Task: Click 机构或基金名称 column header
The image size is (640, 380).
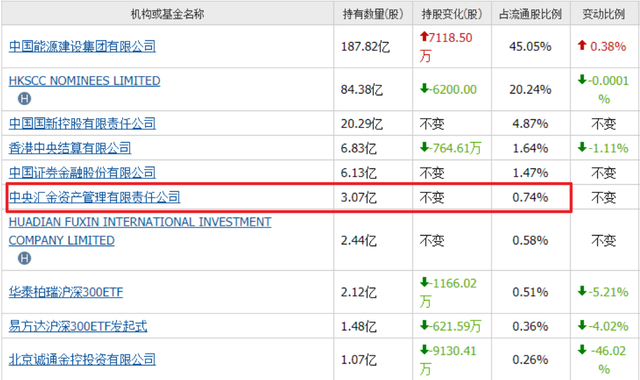Action: pos(167,14)
